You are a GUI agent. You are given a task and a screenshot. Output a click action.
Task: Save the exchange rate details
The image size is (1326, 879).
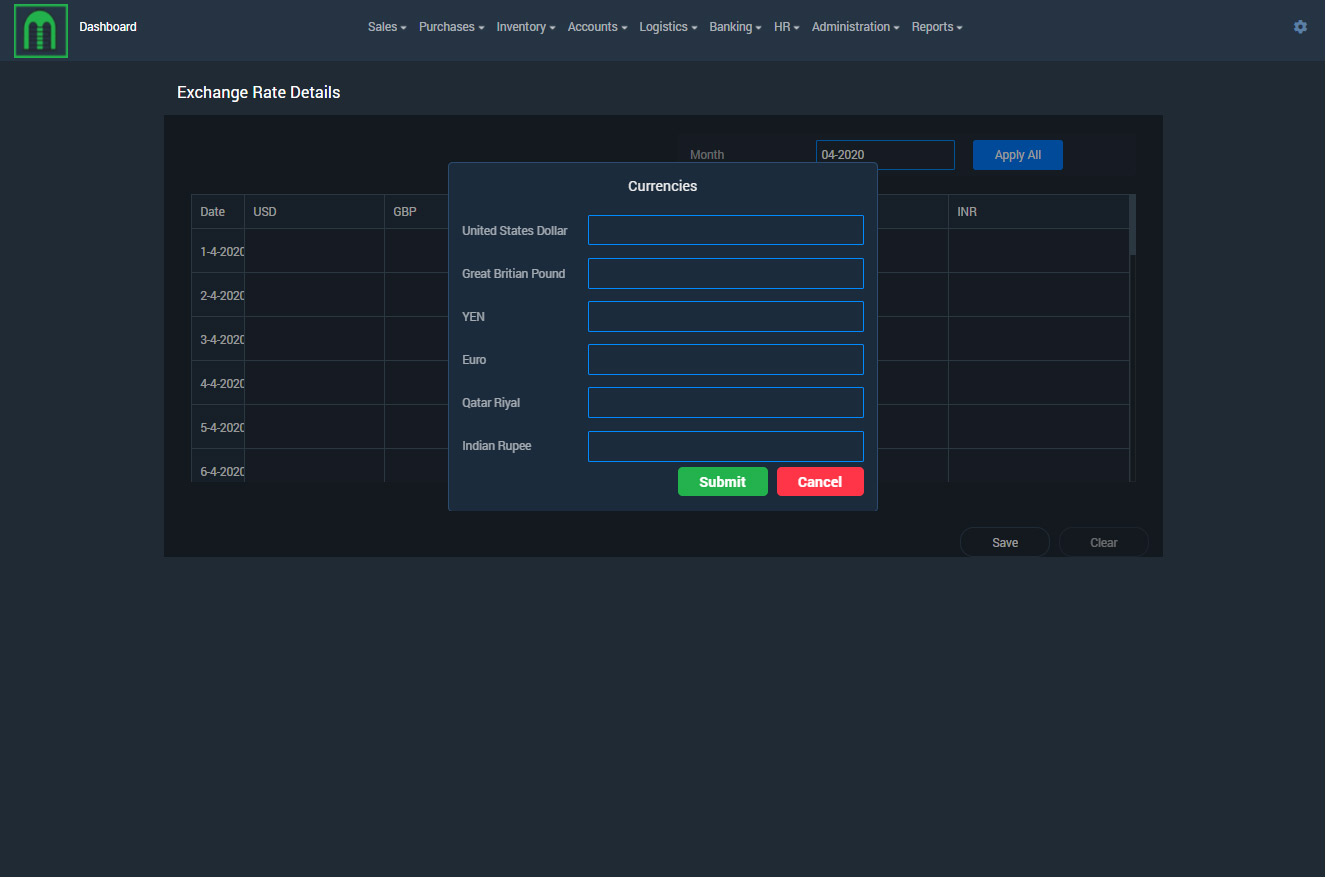pos(1005,542)
